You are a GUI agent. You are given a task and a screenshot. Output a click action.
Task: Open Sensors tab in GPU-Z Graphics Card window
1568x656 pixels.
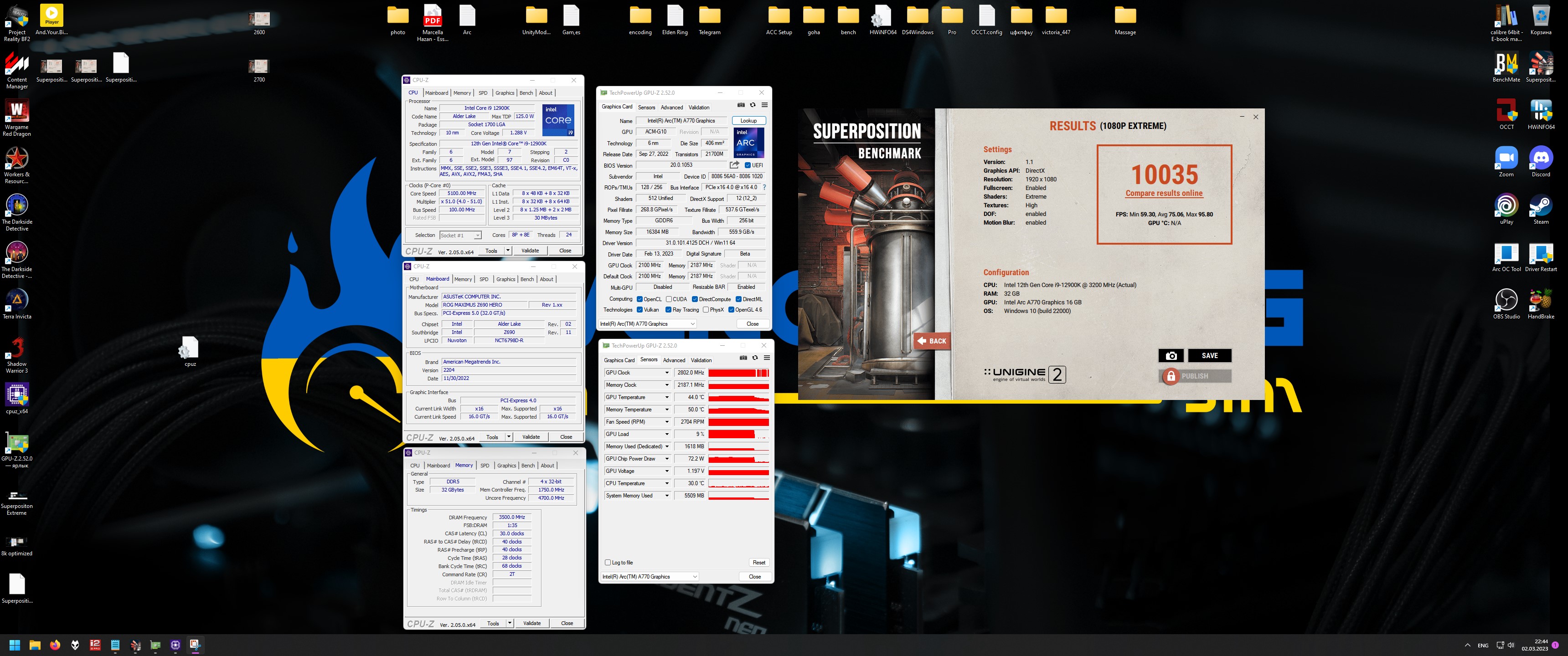coord(646,107)
